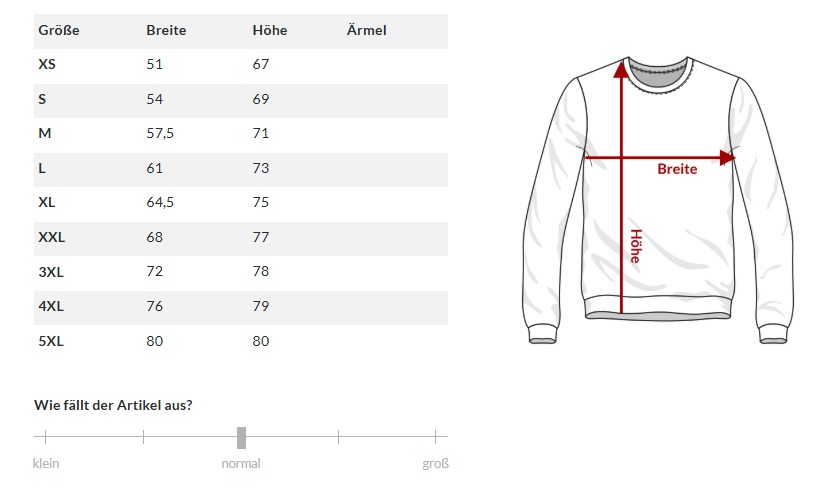Click the 'normal' fit label
This screenshot has width=834, height=496.
[x=241, y=463]
